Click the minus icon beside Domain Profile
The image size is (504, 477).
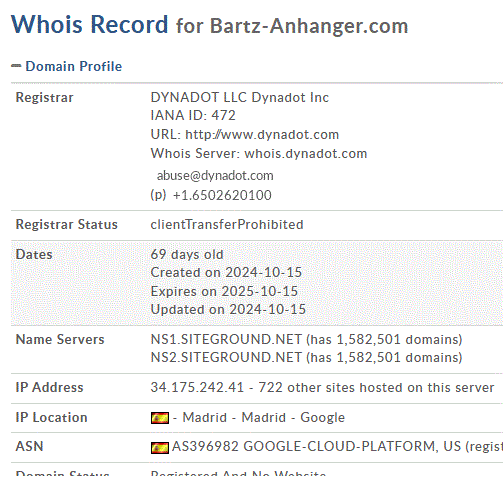pyautogui.click(x=16, y=66)
